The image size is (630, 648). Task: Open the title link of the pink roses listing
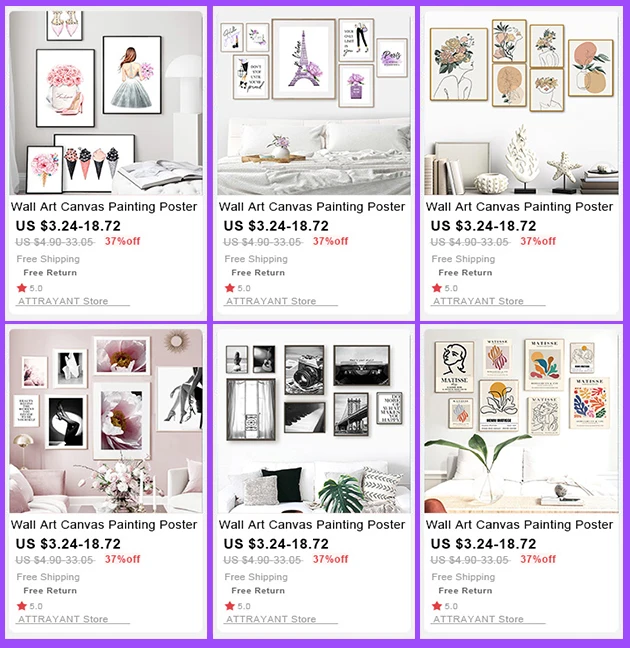click(x=104, y=207)
